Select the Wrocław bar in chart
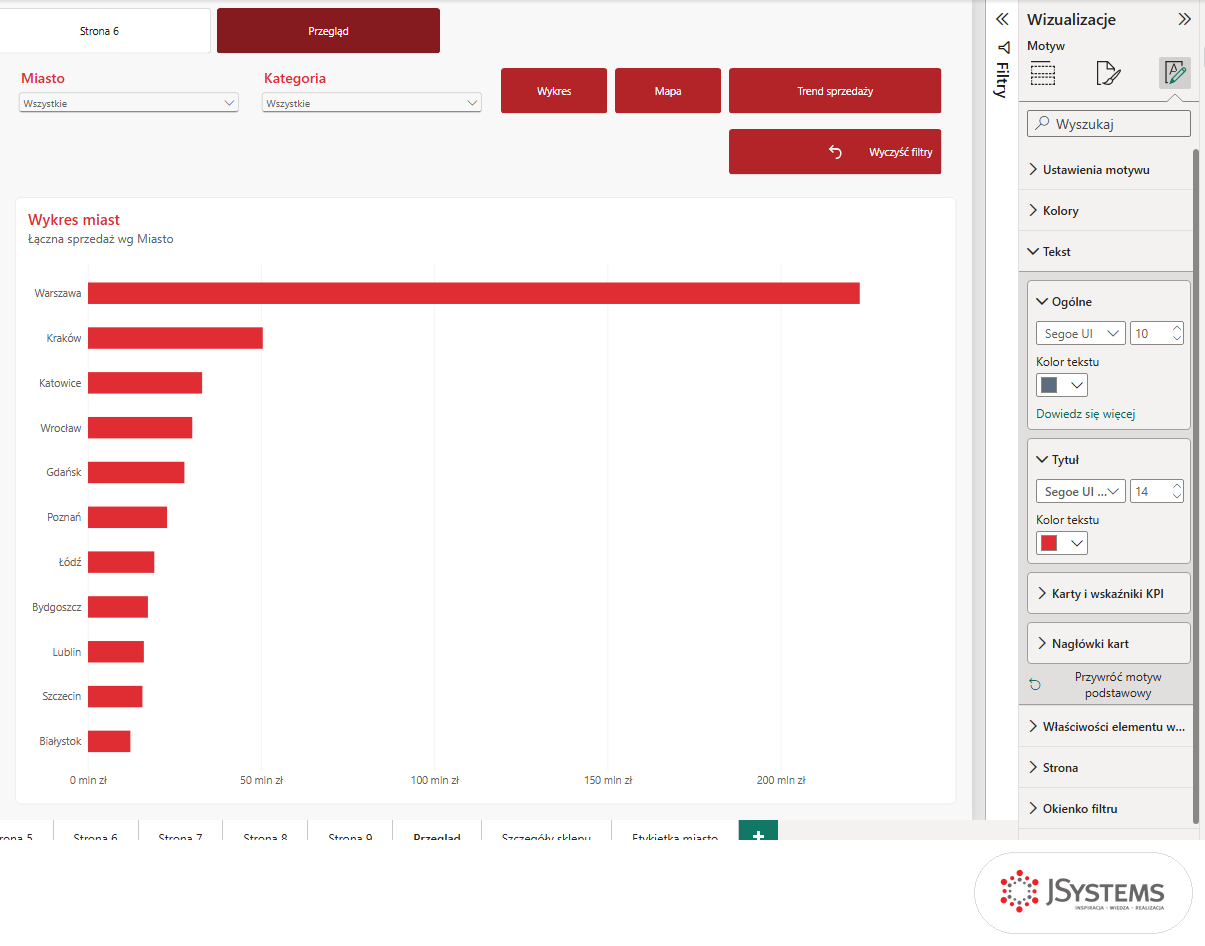Viewport: 1205px width, 946px height. point(140,428)
